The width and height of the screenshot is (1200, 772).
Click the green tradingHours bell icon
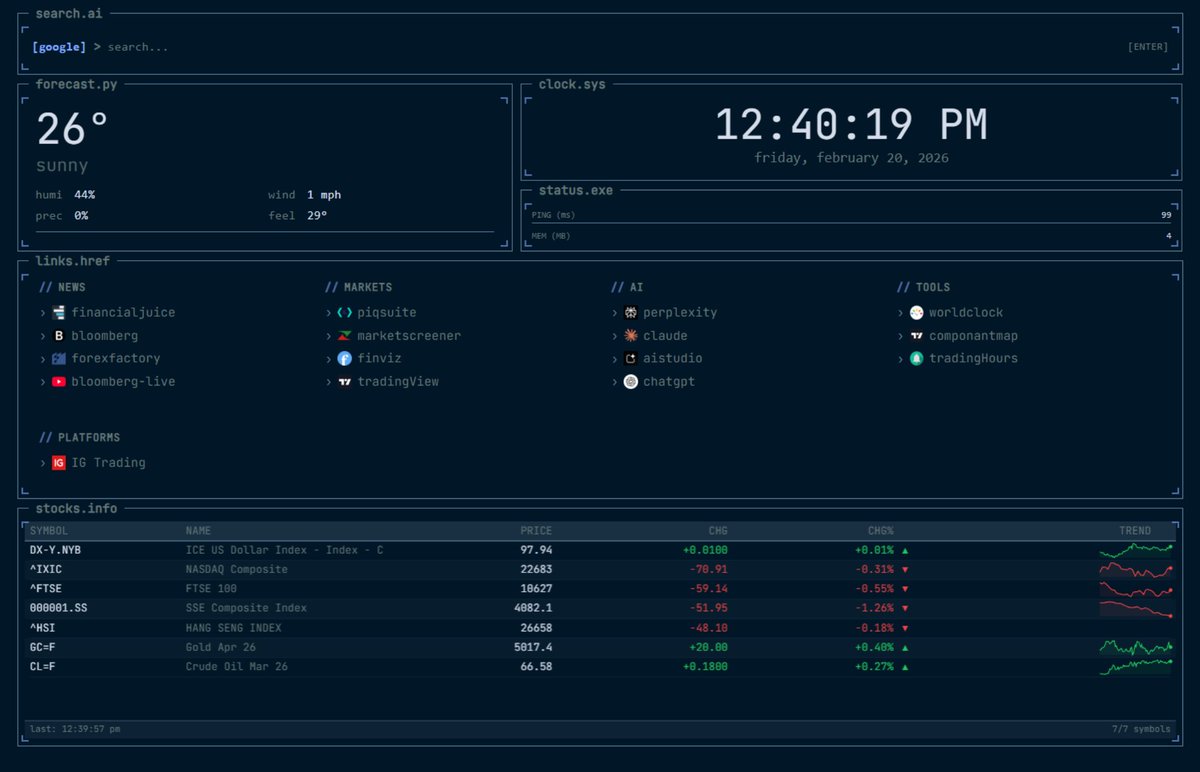coord(917,358)
